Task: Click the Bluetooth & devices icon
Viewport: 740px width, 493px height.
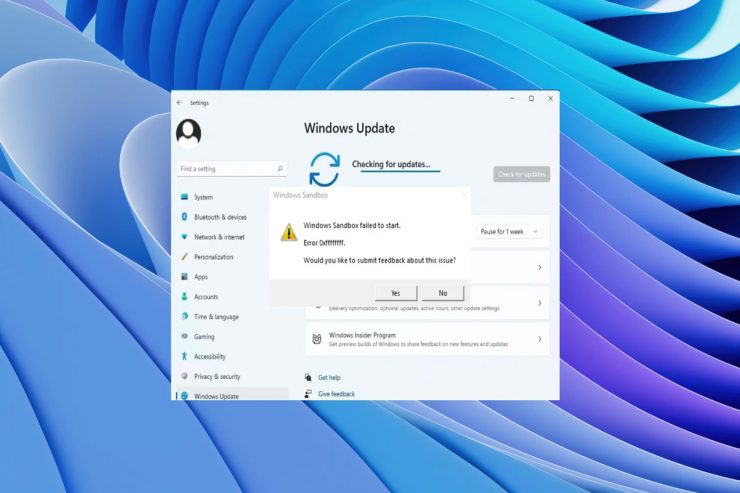Action: click(x=185, y=217)
